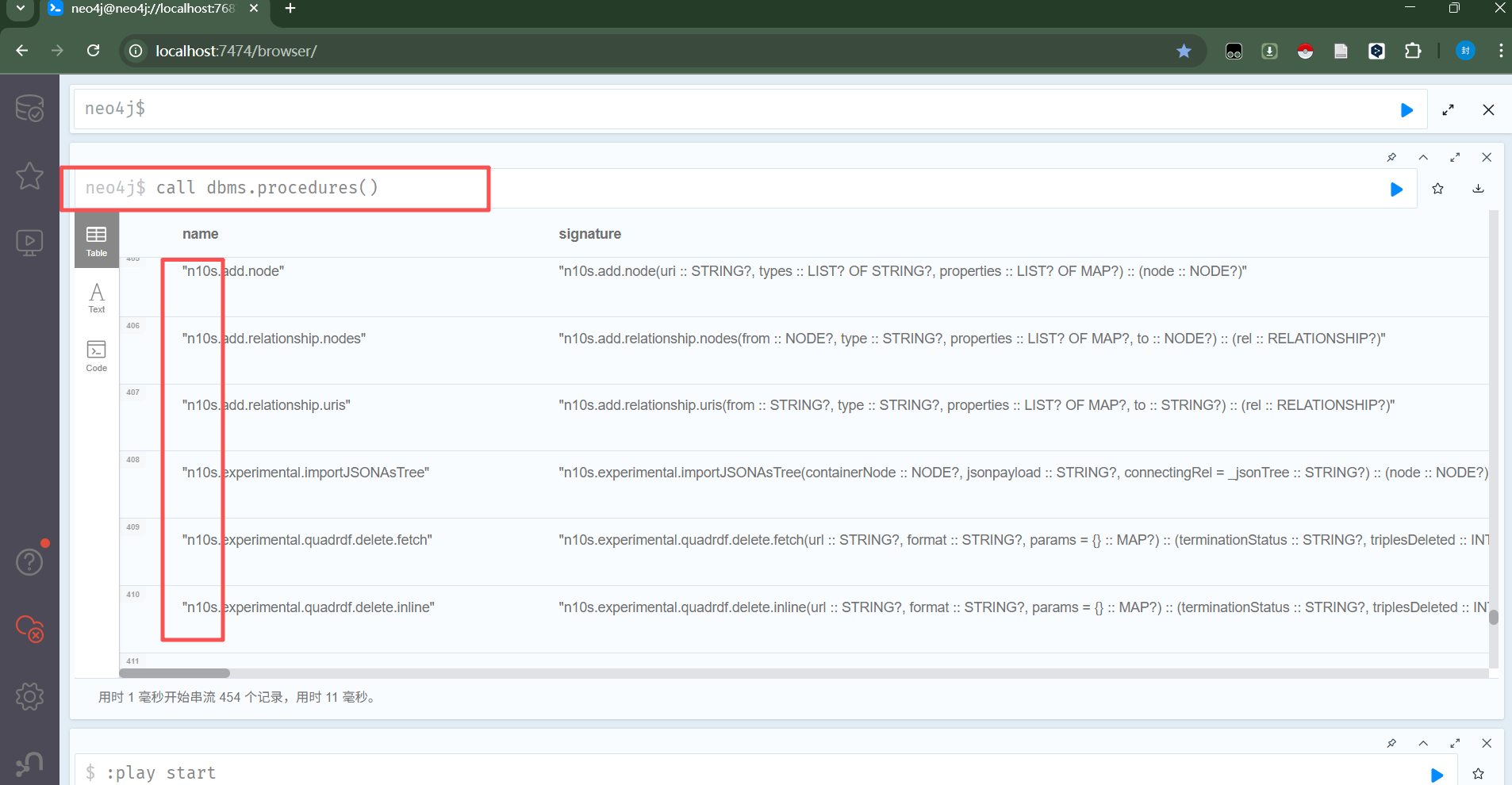Image resolution: width=1512 pixels, height=785 pixels.
Task: Clear the top editor with X icon
Action: coord(1488,110)
